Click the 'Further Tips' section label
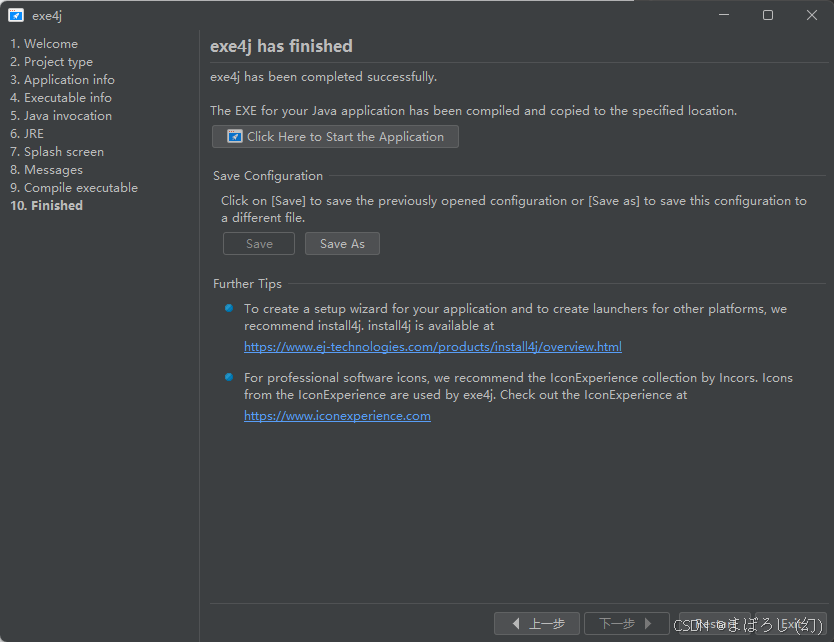 pos(247,284)
